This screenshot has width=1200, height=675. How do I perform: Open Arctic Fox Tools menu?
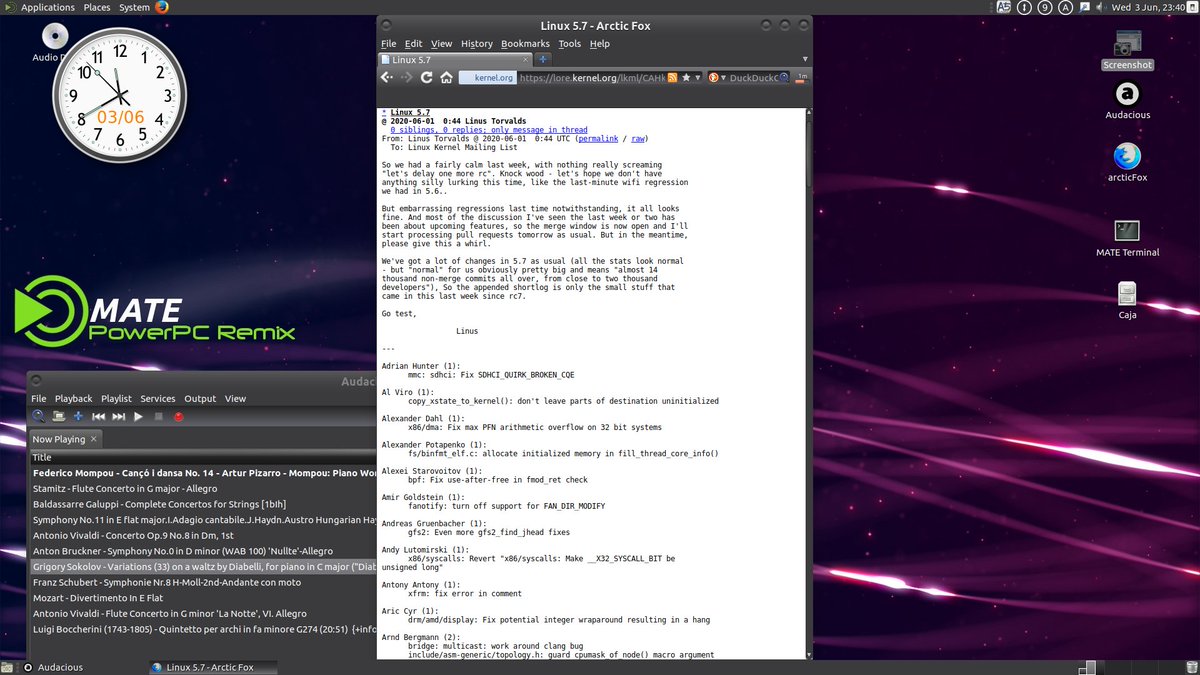tap(569, 44)
